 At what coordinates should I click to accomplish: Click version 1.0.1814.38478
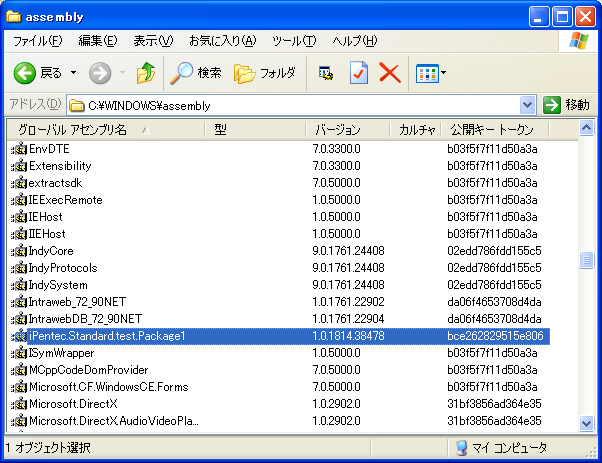pyautogui.click(x=348, y=336)
